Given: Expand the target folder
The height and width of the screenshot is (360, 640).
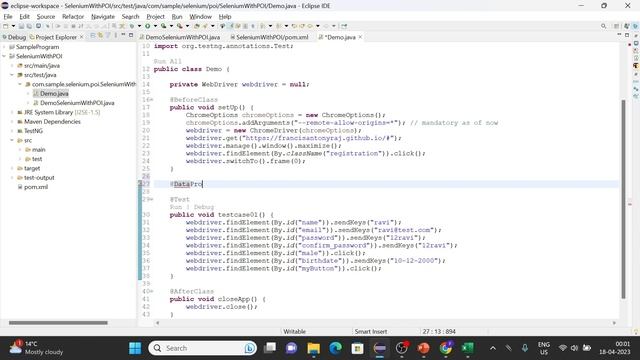Looking at the screenshot, I should [x=12, y=168].
